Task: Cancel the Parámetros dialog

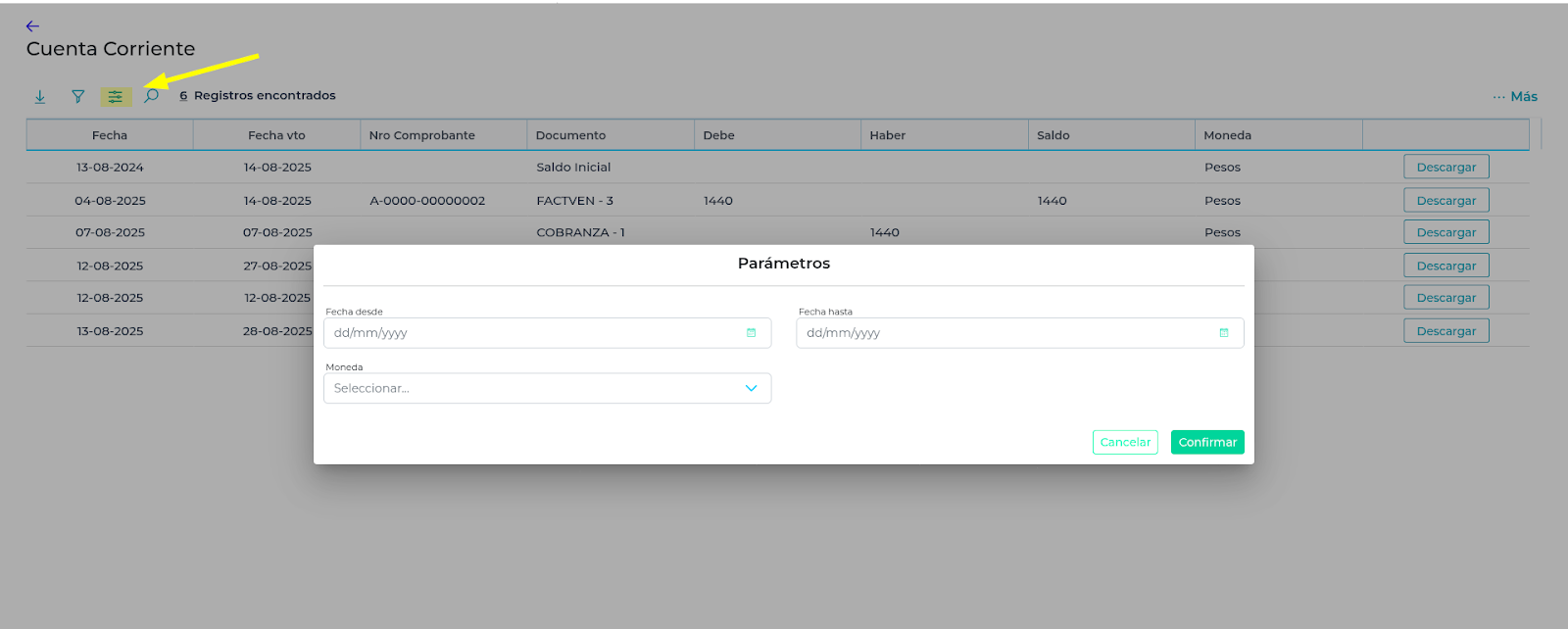Action: click(1125, 442)
